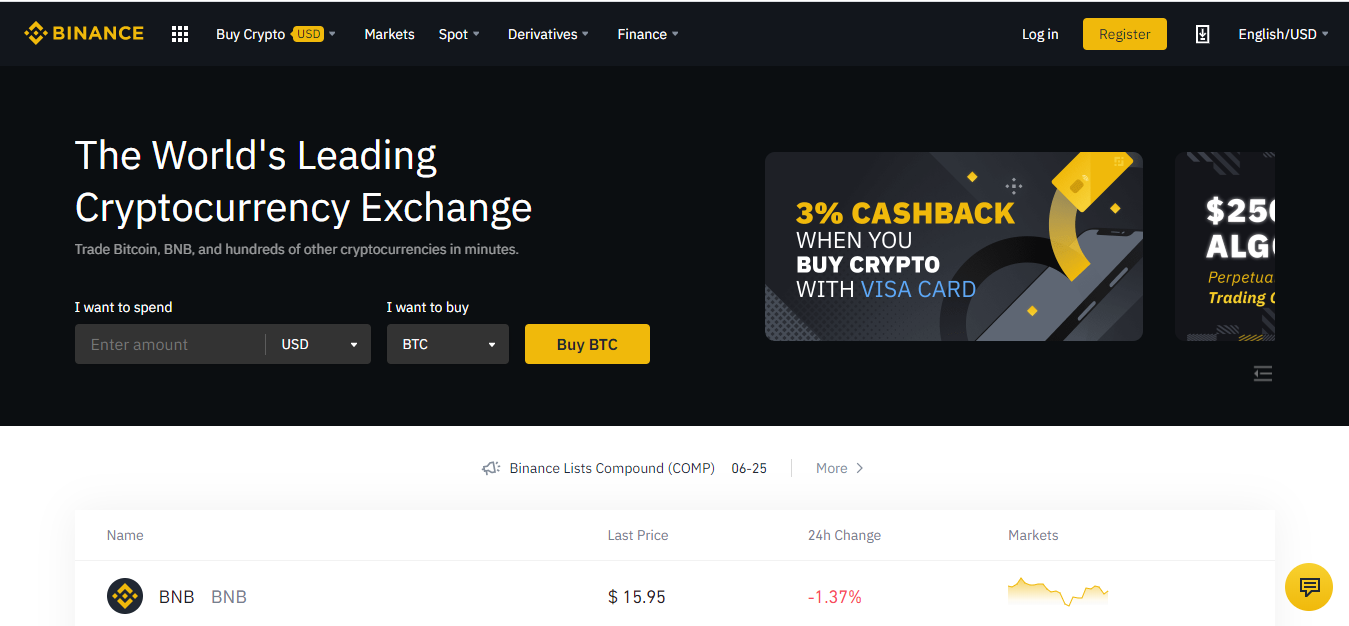Expand the Buy Crypto dropdown
The image size is (1349, 626).
pyautogui.click(x=275, y=34)
